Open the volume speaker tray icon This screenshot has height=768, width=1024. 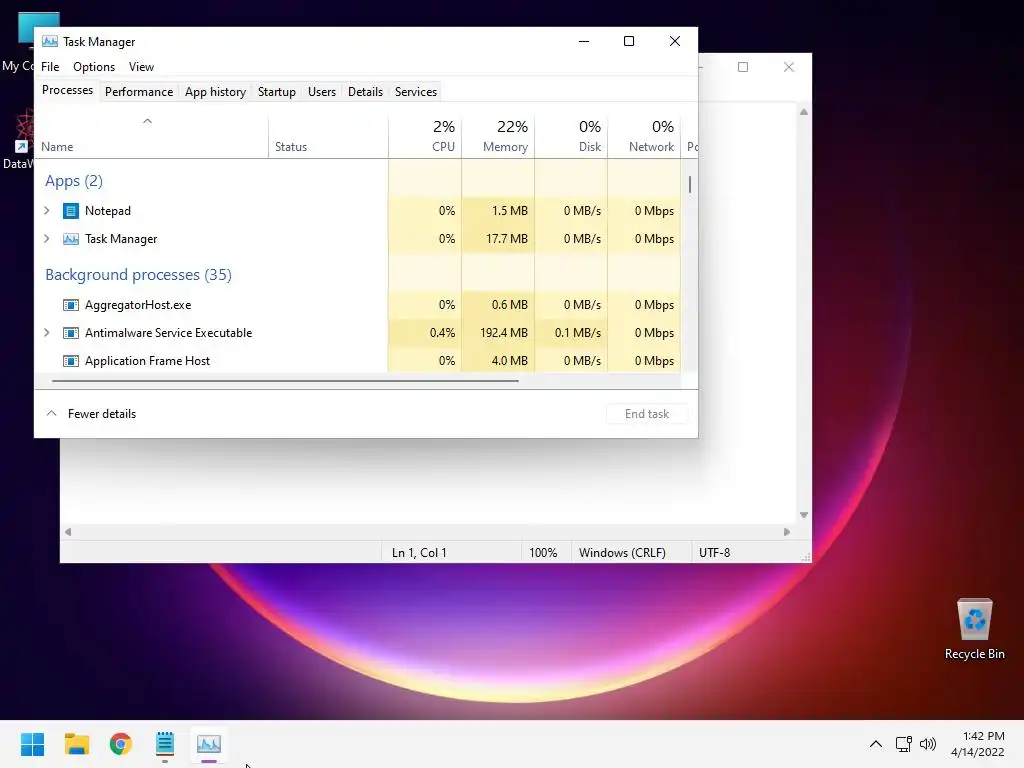point(928,744)
